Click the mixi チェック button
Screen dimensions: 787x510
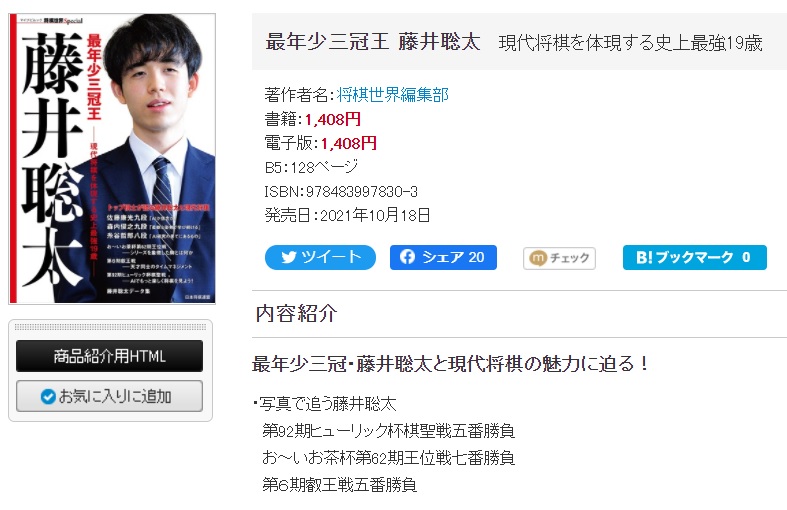point(559,259)
